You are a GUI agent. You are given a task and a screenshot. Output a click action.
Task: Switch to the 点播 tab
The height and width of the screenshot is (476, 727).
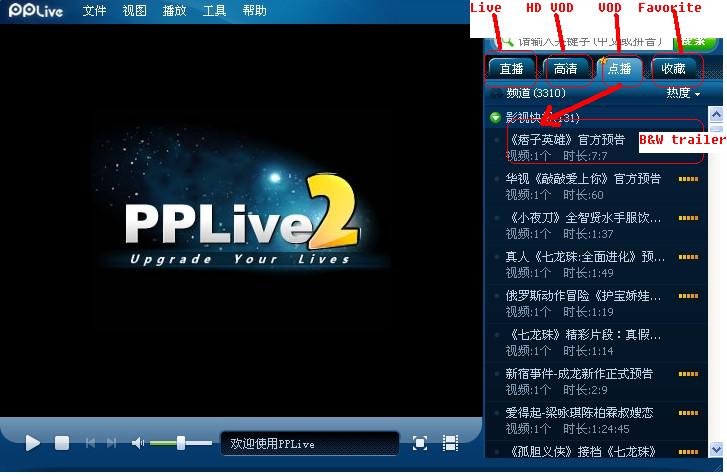tap(620, 69)
